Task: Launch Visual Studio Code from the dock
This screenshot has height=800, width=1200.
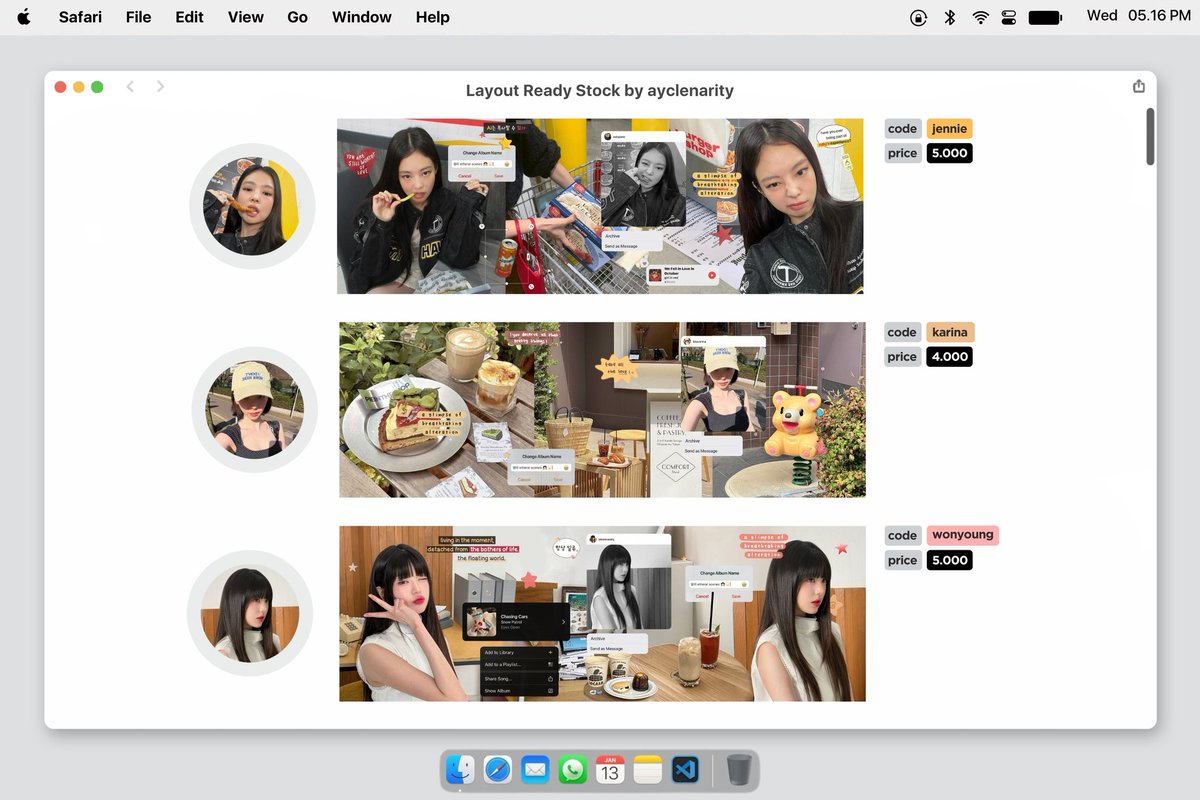Action: 685,770
